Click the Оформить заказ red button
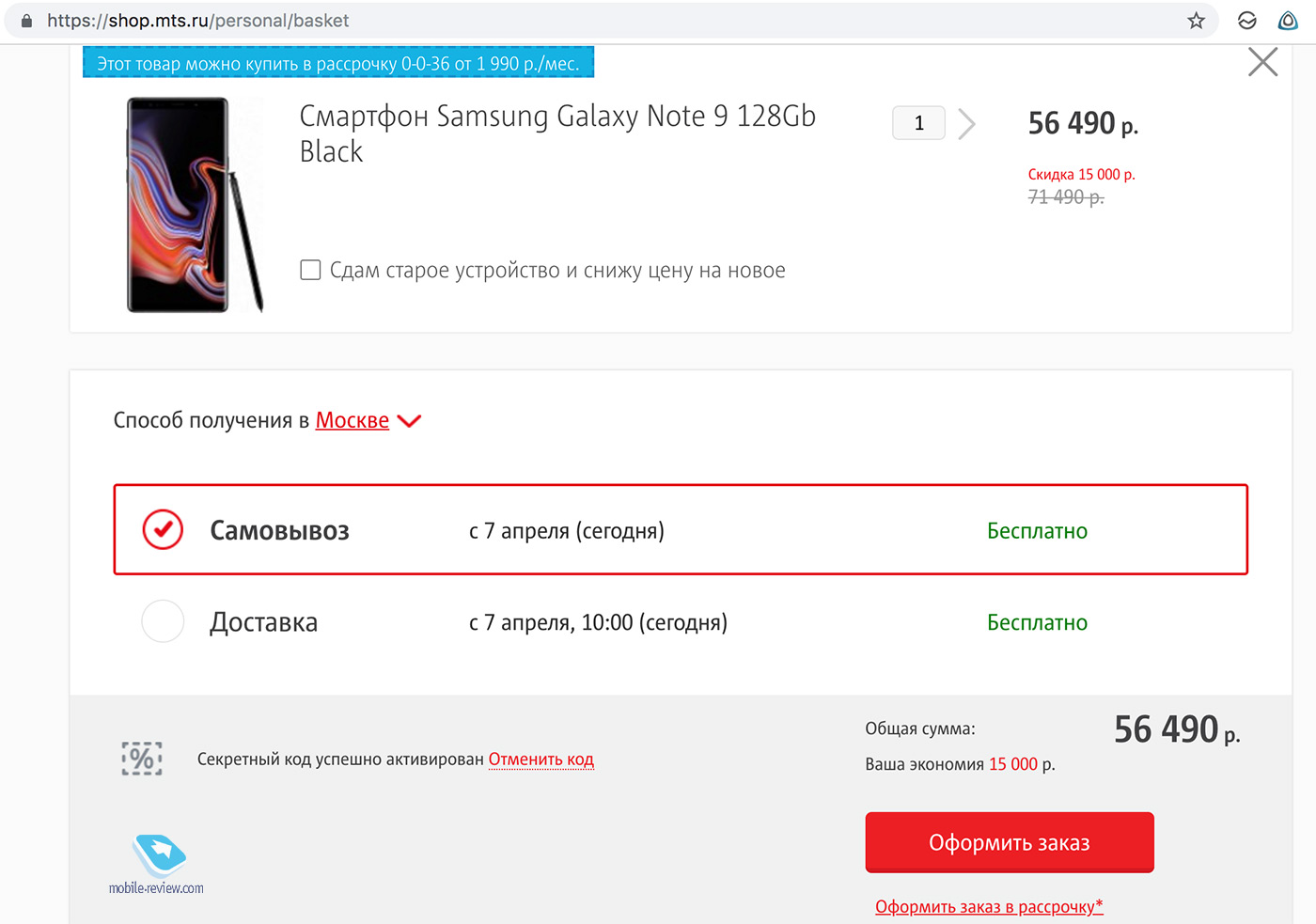This screenshot has height=924, width=1316. pyautogui.click(x=1010, y=842)
